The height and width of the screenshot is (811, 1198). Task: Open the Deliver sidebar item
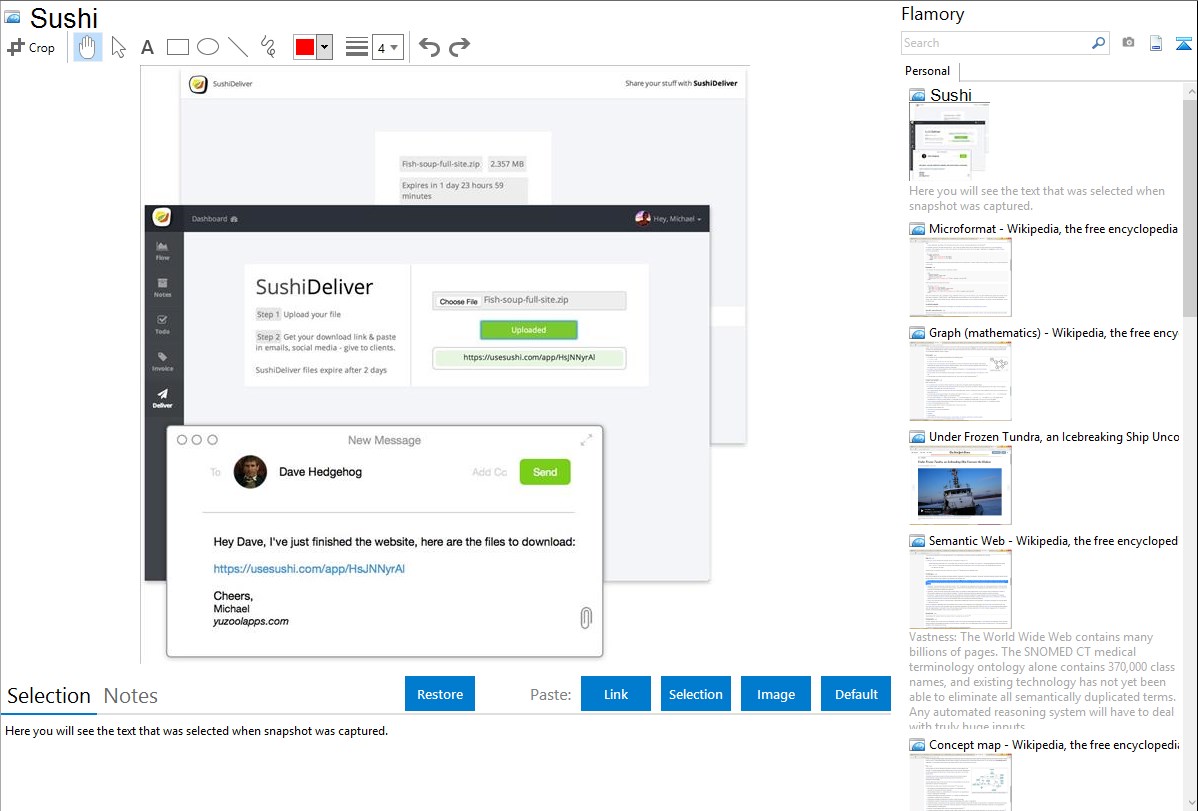coord(162,397)
